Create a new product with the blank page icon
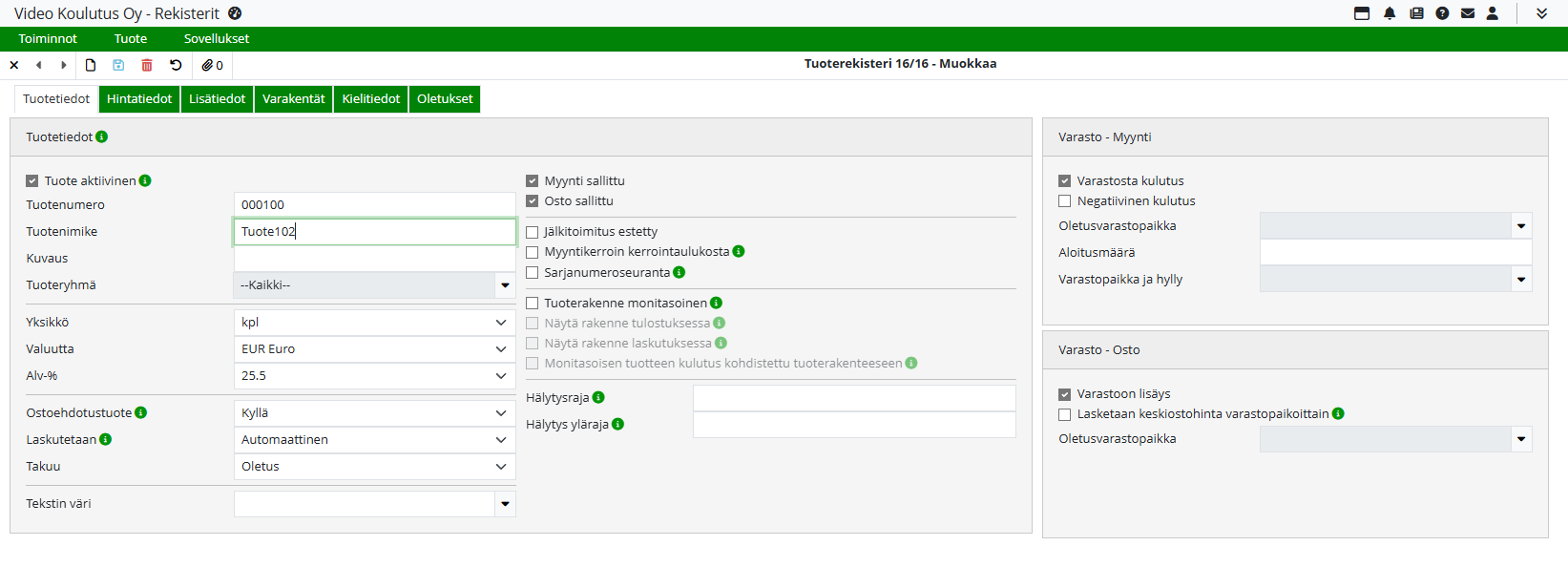Screen dimensions: 1568x567 (x=91, y=65)
